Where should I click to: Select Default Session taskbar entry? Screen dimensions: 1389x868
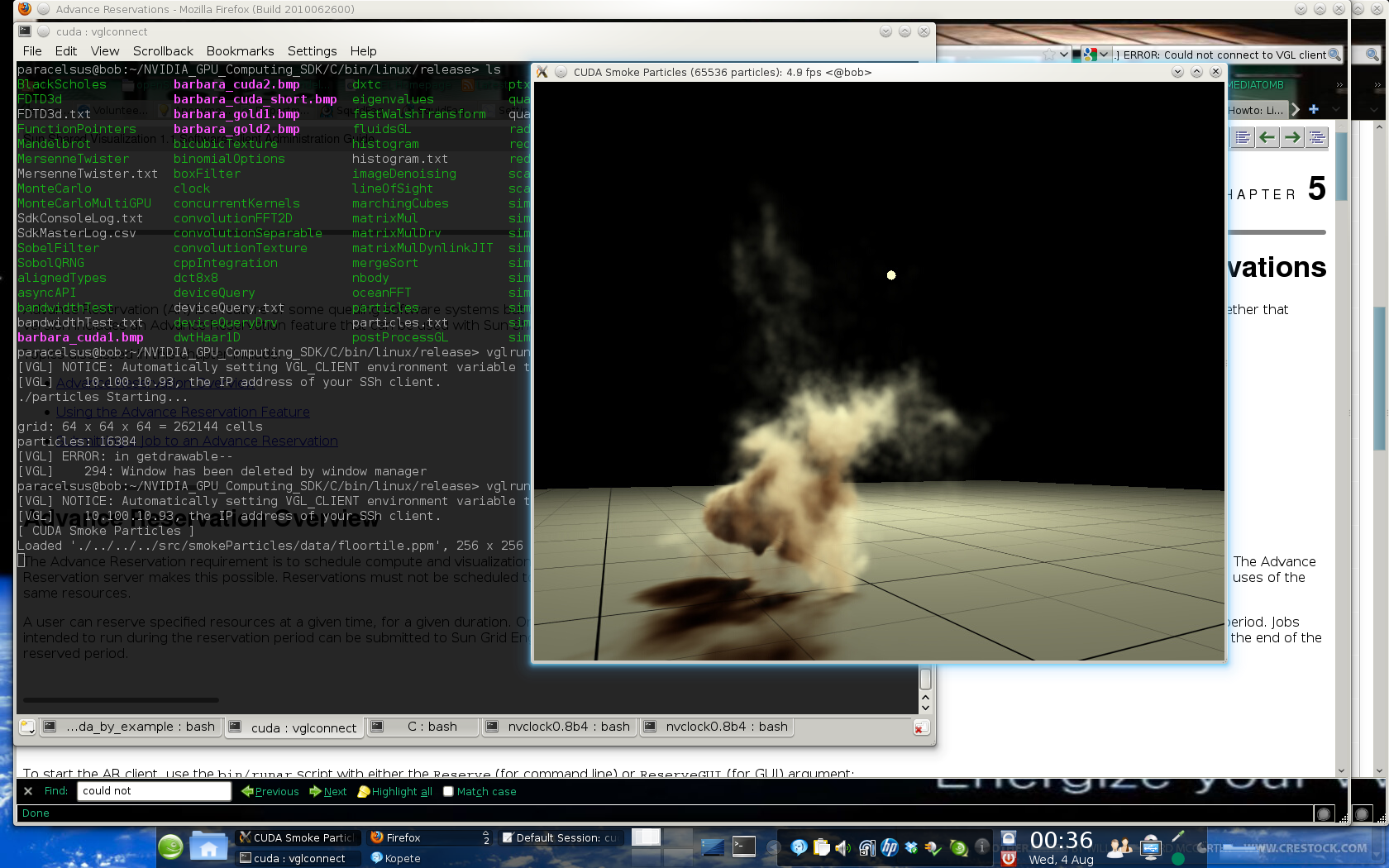pos(561,837)
